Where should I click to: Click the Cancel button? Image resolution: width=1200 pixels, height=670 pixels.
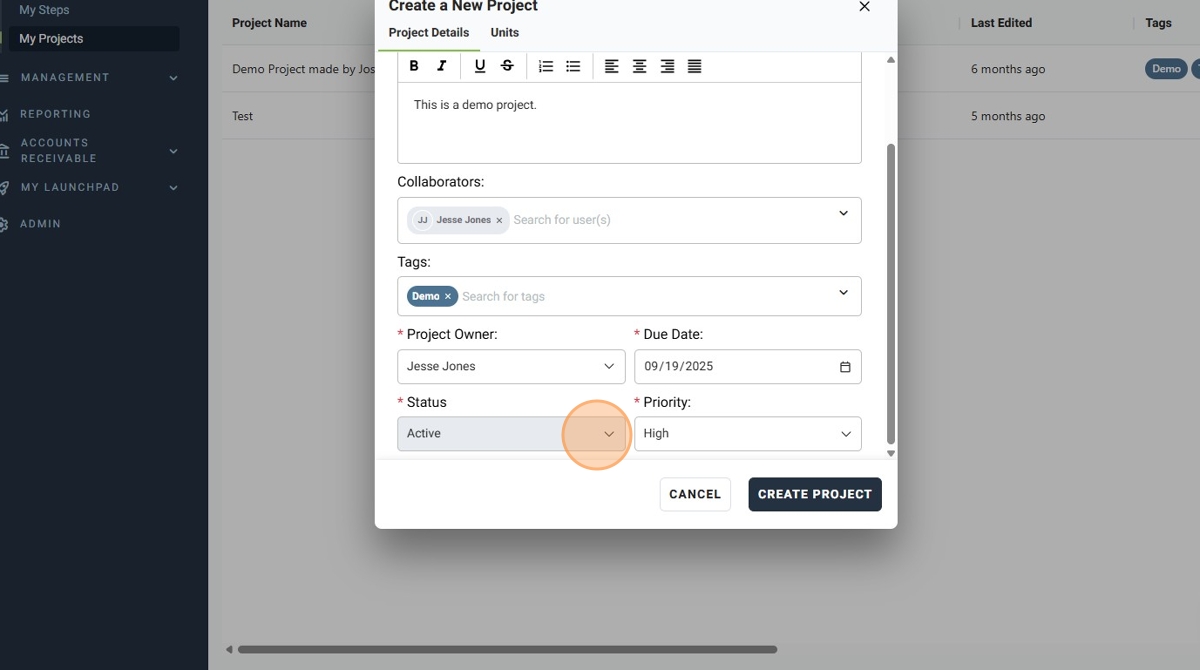tap(695, 494)
